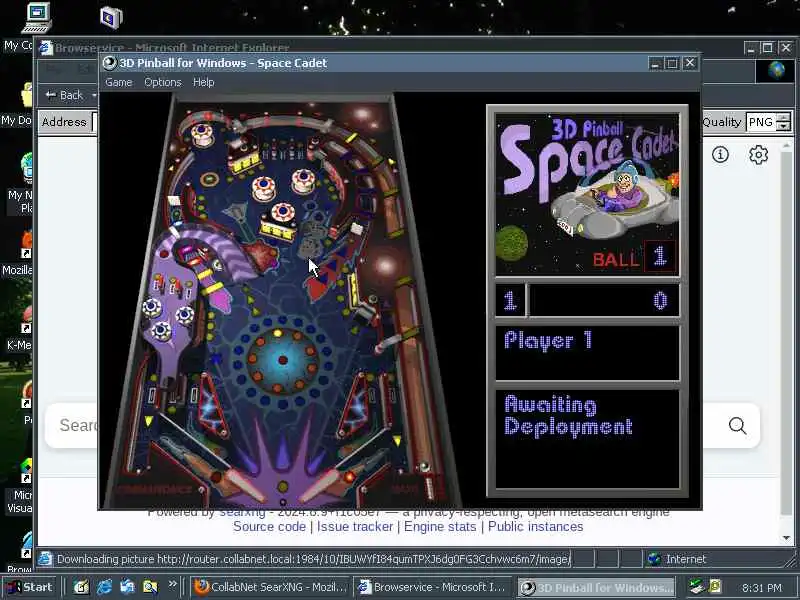Viewport: 800px width, 600px height.
Task: Click the Space Cadet logo artwork
Action: (x=587, y=194)
